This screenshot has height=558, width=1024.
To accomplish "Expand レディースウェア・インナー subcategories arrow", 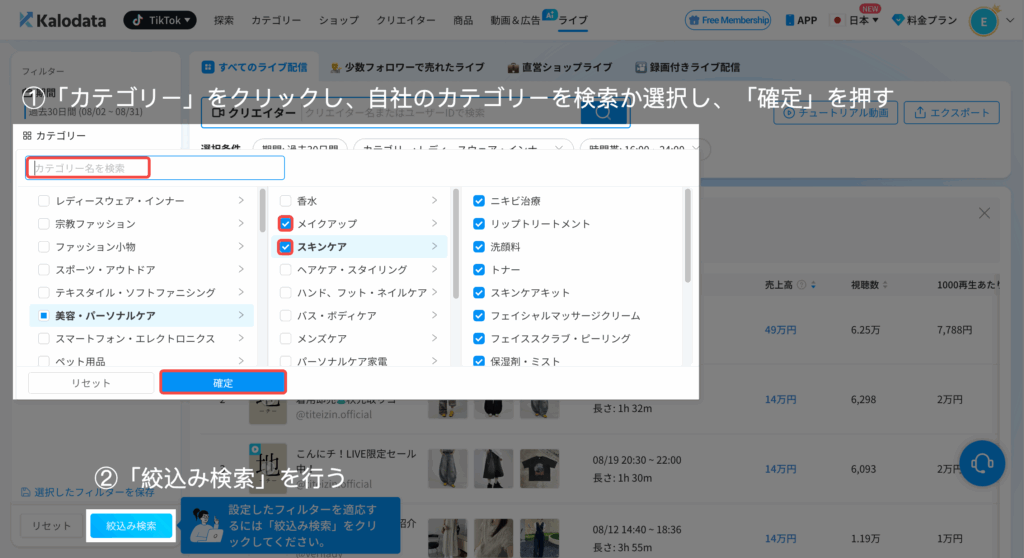I will [241, 201].
